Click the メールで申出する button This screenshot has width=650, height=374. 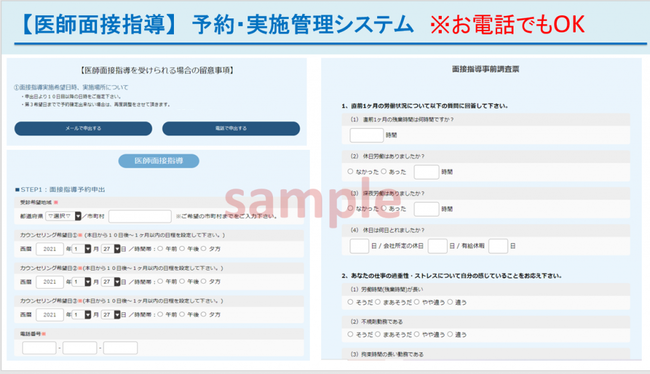pos(83,129)
